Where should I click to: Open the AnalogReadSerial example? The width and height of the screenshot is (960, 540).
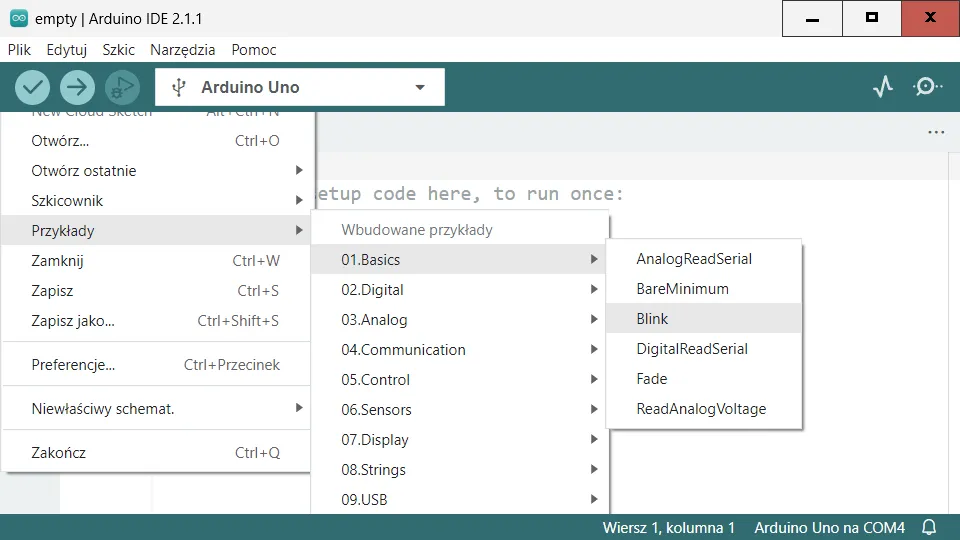click(x=703, y=259)
